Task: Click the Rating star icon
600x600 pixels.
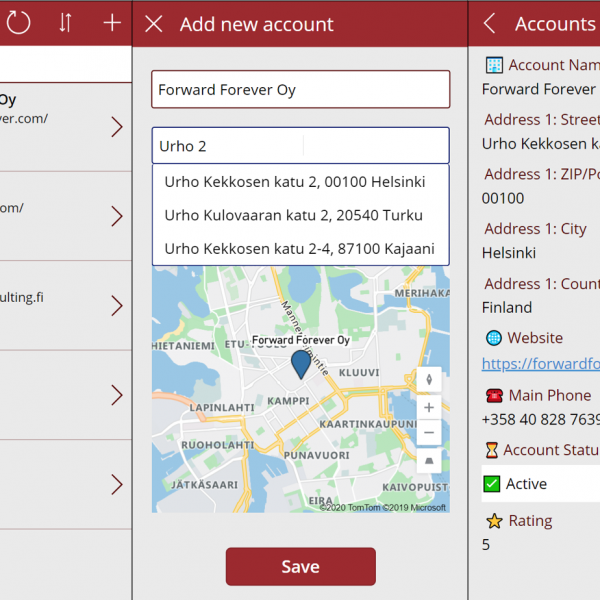Action: click(494, 521)
